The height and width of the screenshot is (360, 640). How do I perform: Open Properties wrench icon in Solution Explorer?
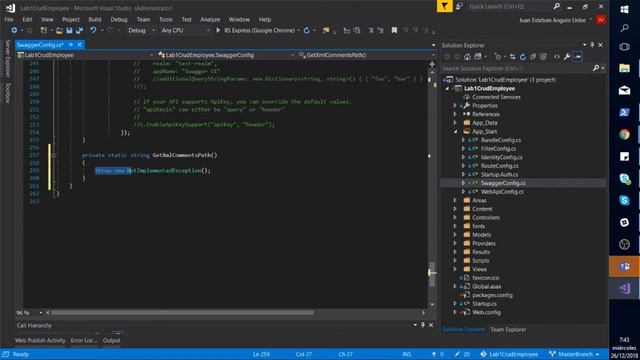tap(567, 57)
